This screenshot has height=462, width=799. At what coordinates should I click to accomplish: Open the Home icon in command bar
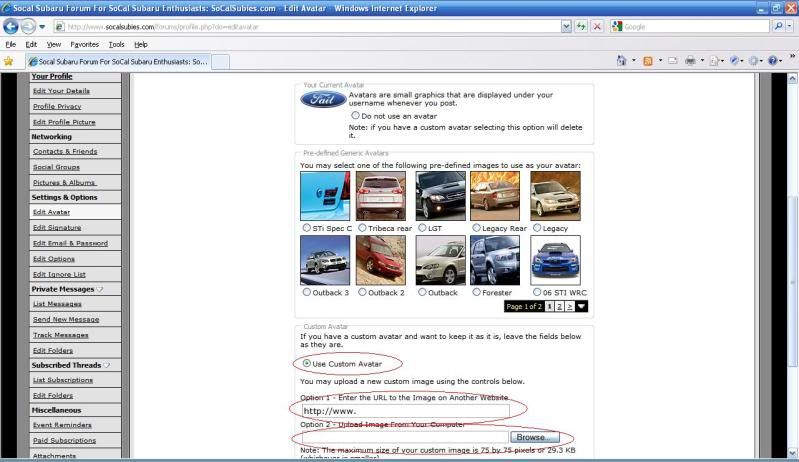coord(622,61)
